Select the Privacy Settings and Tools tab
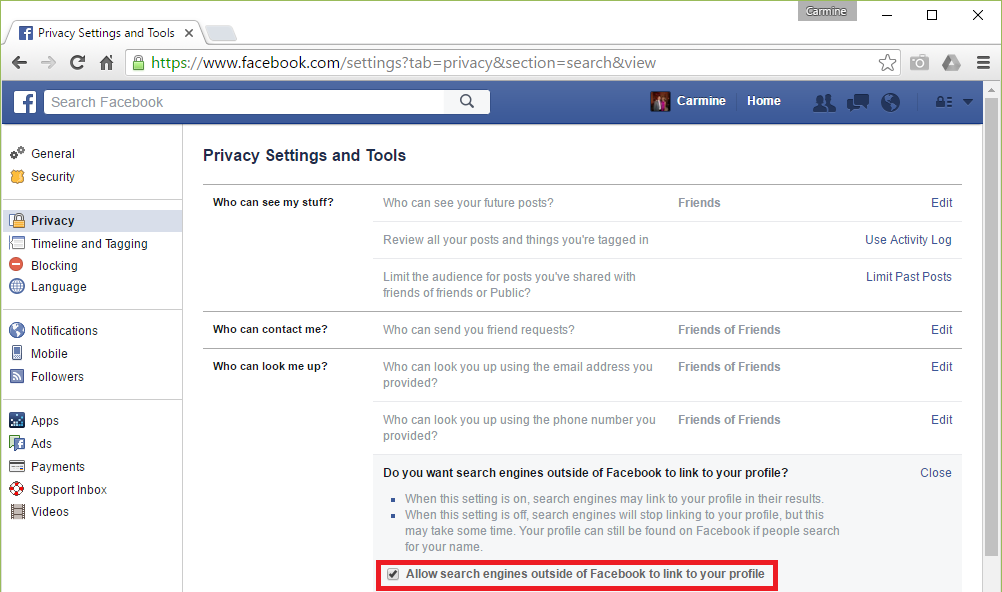 [x=105, y=33]
